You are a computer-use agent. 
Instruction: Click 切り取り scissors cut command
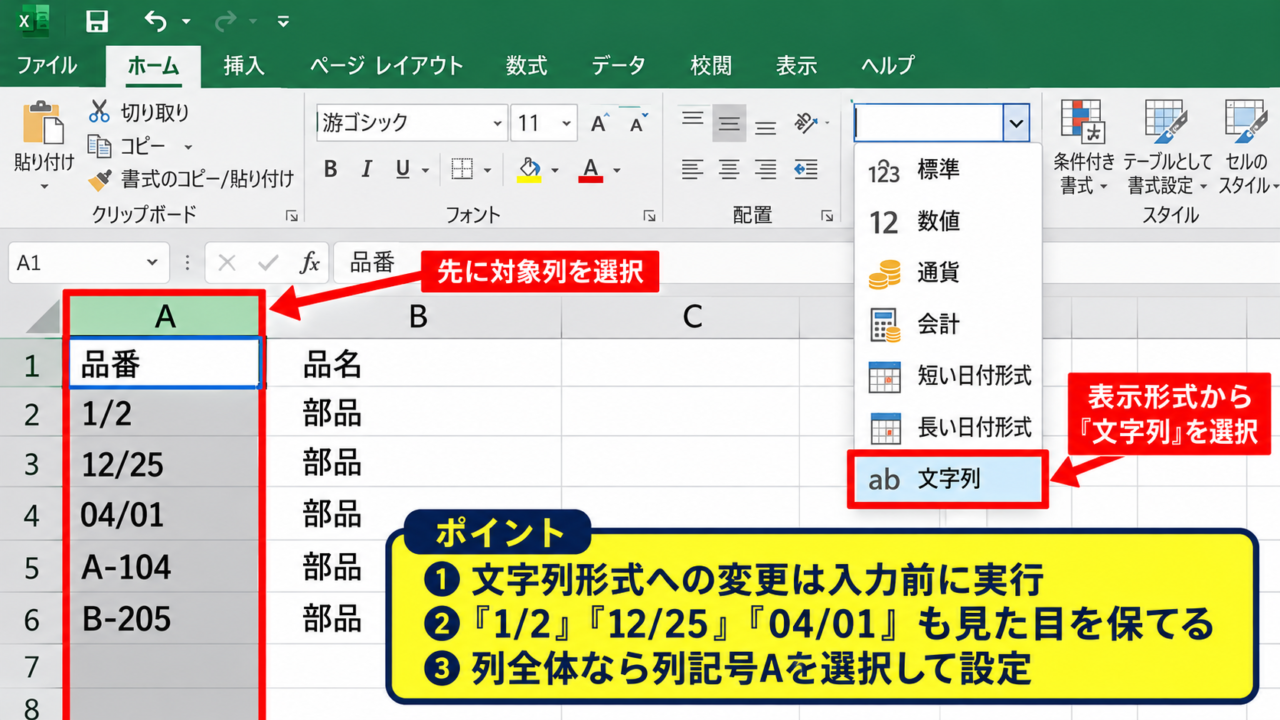(139, 112)
